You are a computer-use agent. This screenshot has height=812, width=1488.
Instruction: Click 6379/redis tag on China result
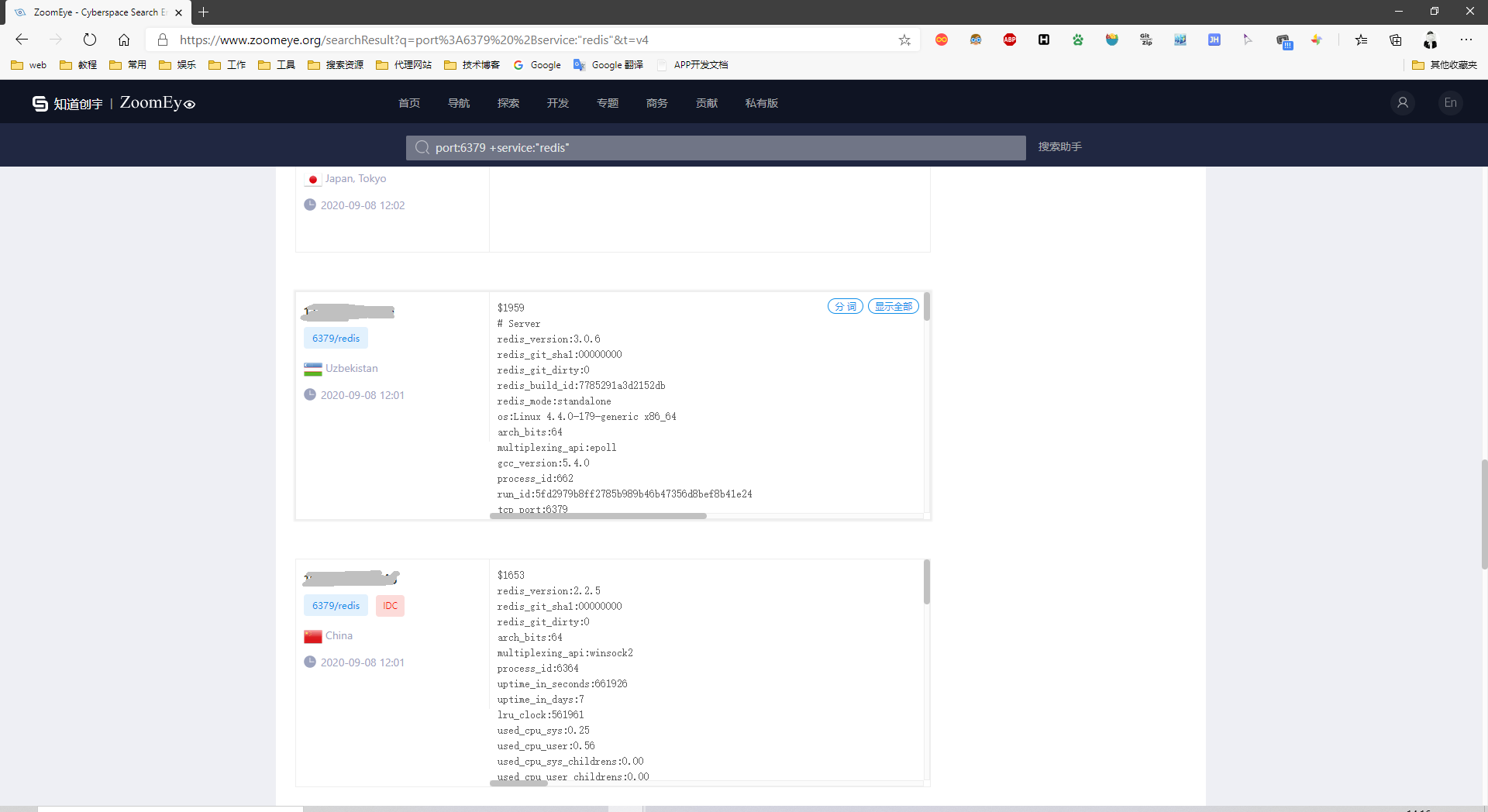[x=336, y=606]
